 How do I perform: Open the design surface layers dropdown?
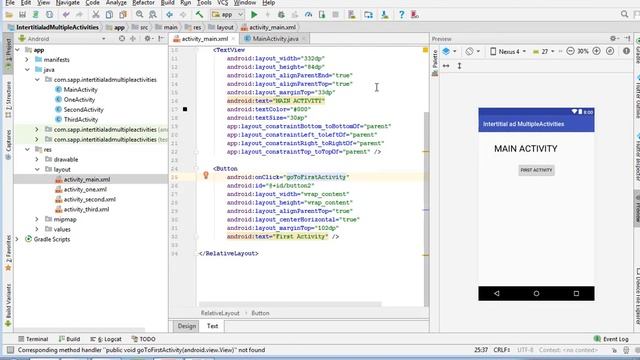click(x=449, y=51)
